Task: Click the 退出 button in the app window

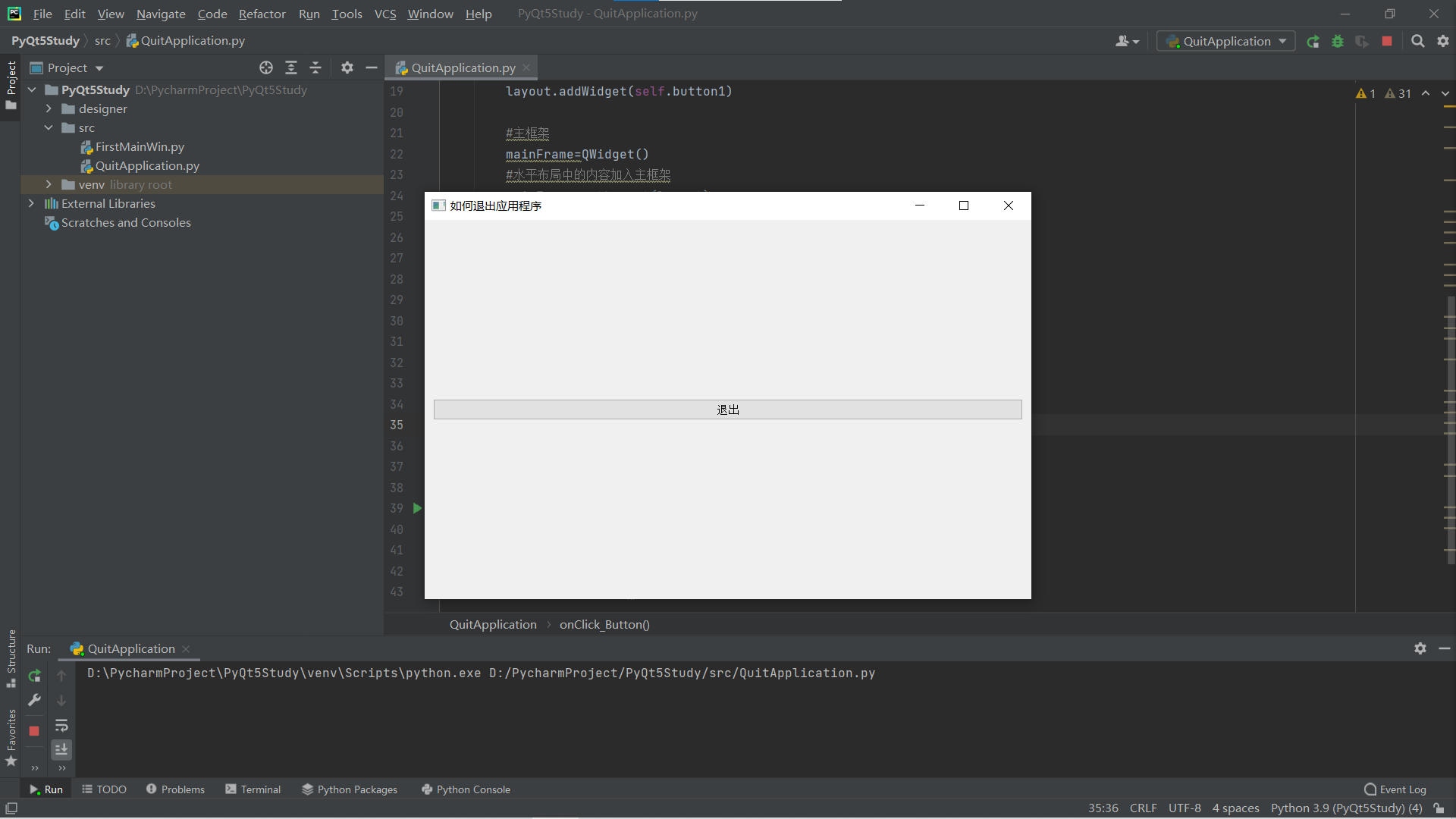Action: tap(727, 409)
